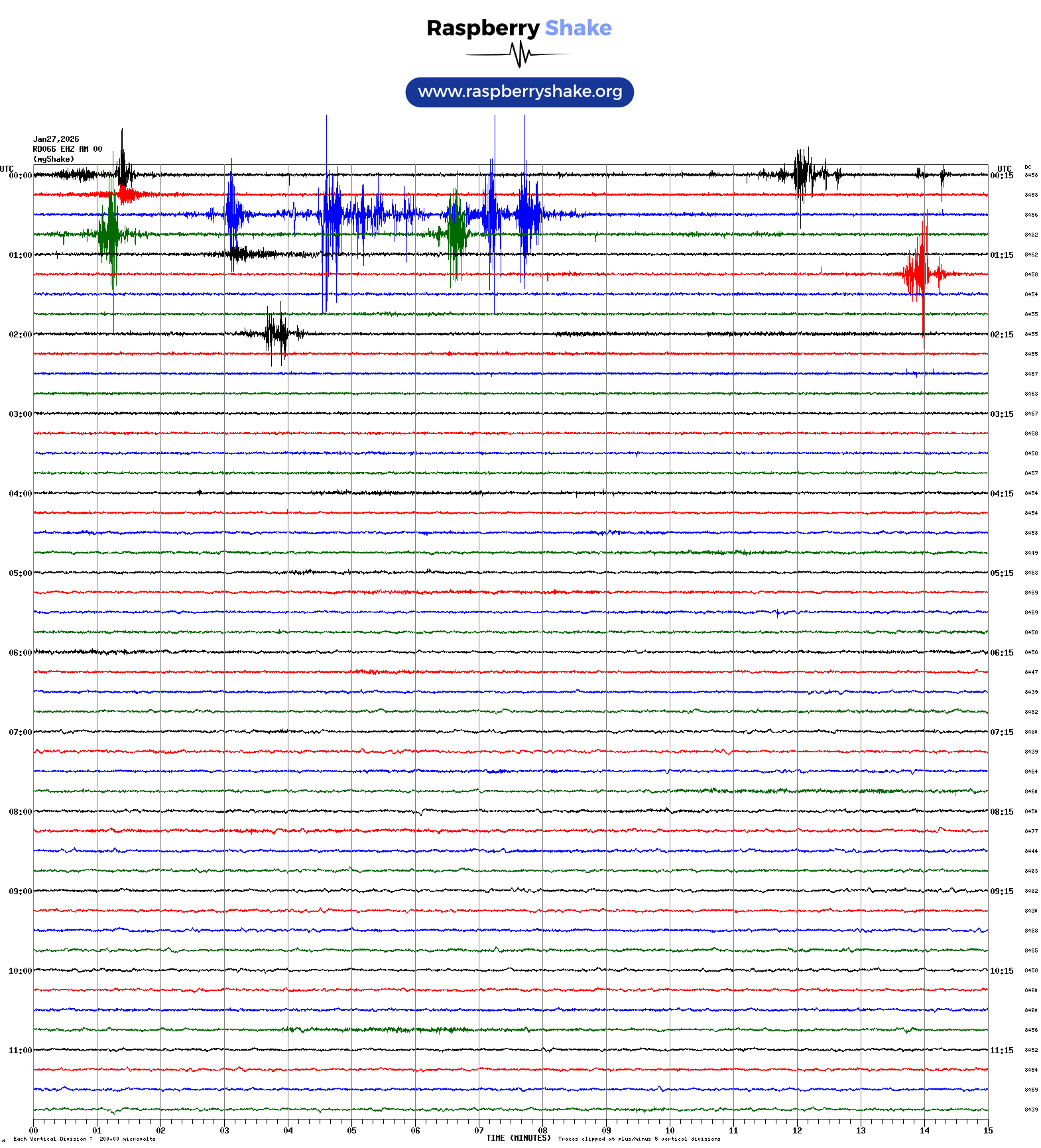The width and height of the screenshot is (1041, 1148).
Task: Open the www.raspberryshake.org link
Action: pyautogui.click(x=520, y=91)
